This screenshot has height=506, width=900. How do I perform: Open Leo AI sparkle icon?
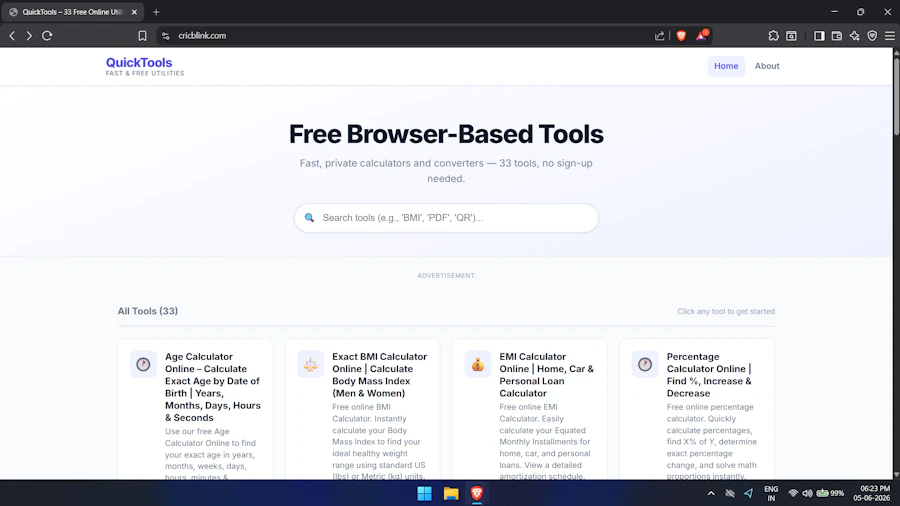point(855,36)
